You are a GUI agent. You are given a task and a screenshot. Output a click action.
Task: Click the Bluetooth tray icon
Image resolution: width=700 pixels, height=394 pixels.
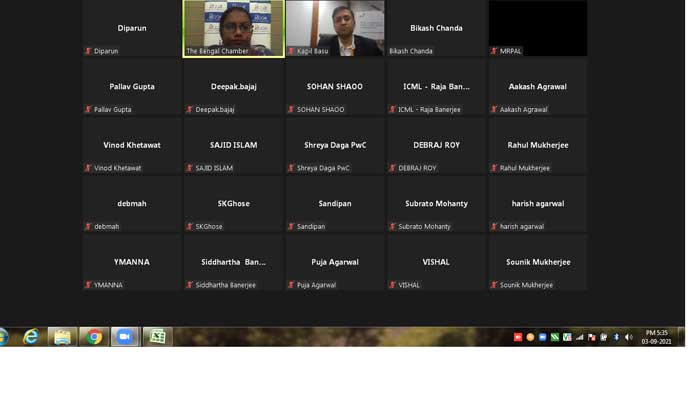click(x=616, y=337)
